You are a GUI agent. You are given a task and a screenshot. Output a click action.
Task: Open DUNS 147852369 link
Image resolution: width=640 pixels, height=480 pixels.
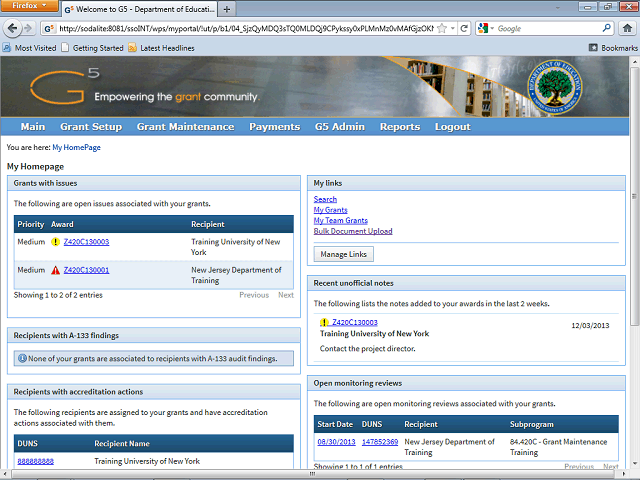[380, 442]
